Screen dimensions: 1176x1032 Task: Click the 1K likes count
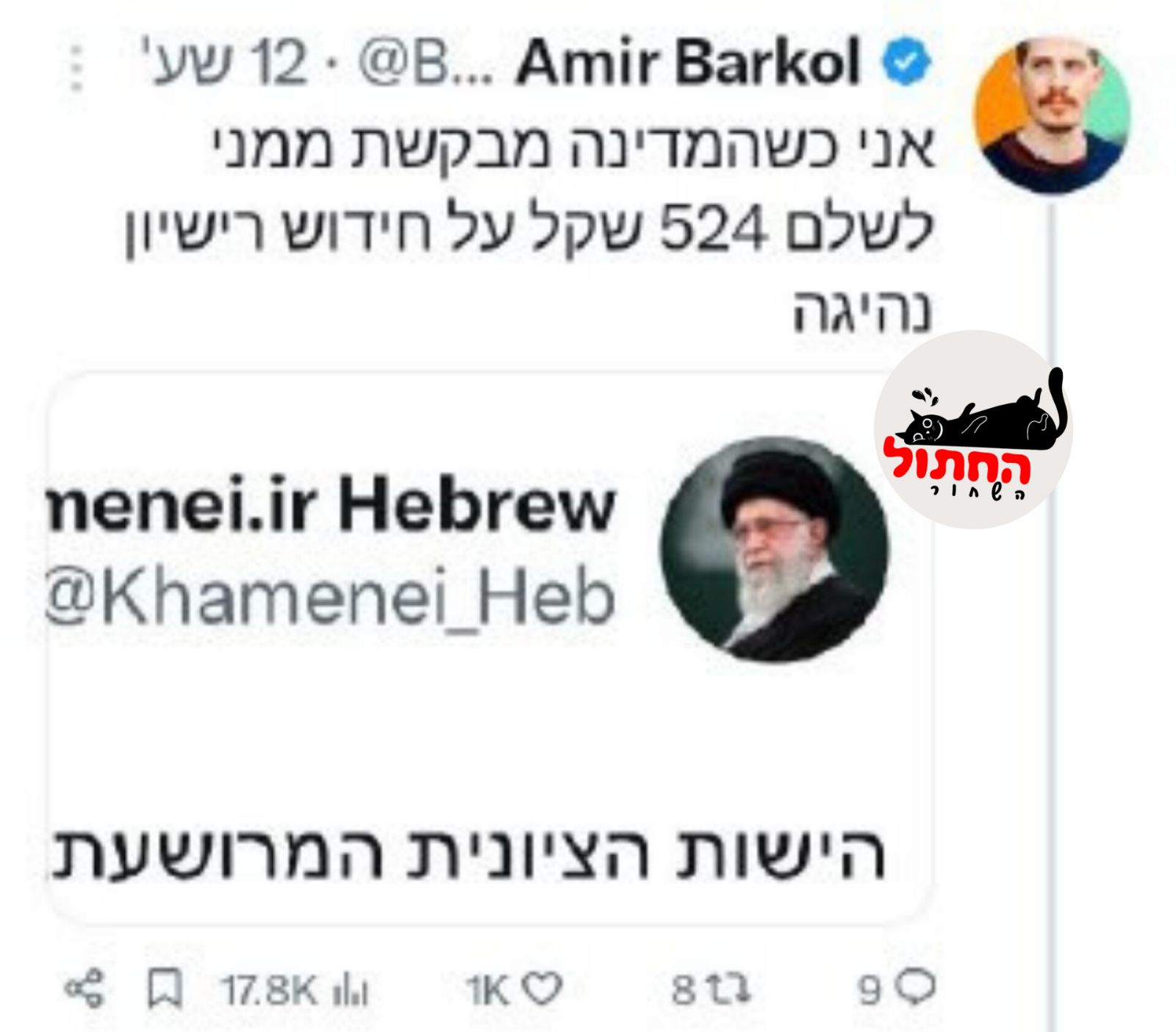[x=488, y=990]
